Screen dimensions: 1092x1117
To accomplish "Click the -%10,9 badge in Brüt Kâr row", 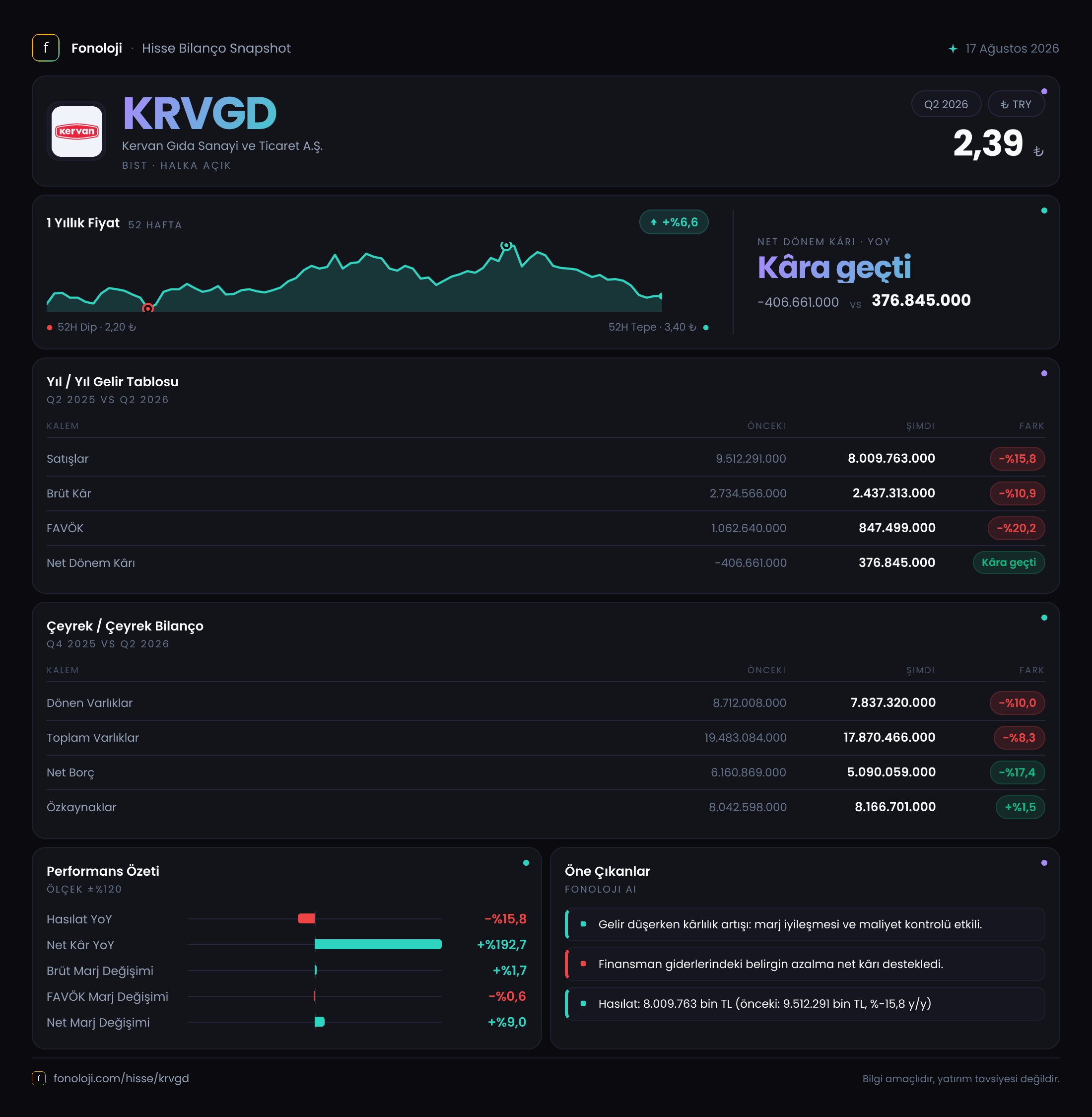I will pos(1017,493).
